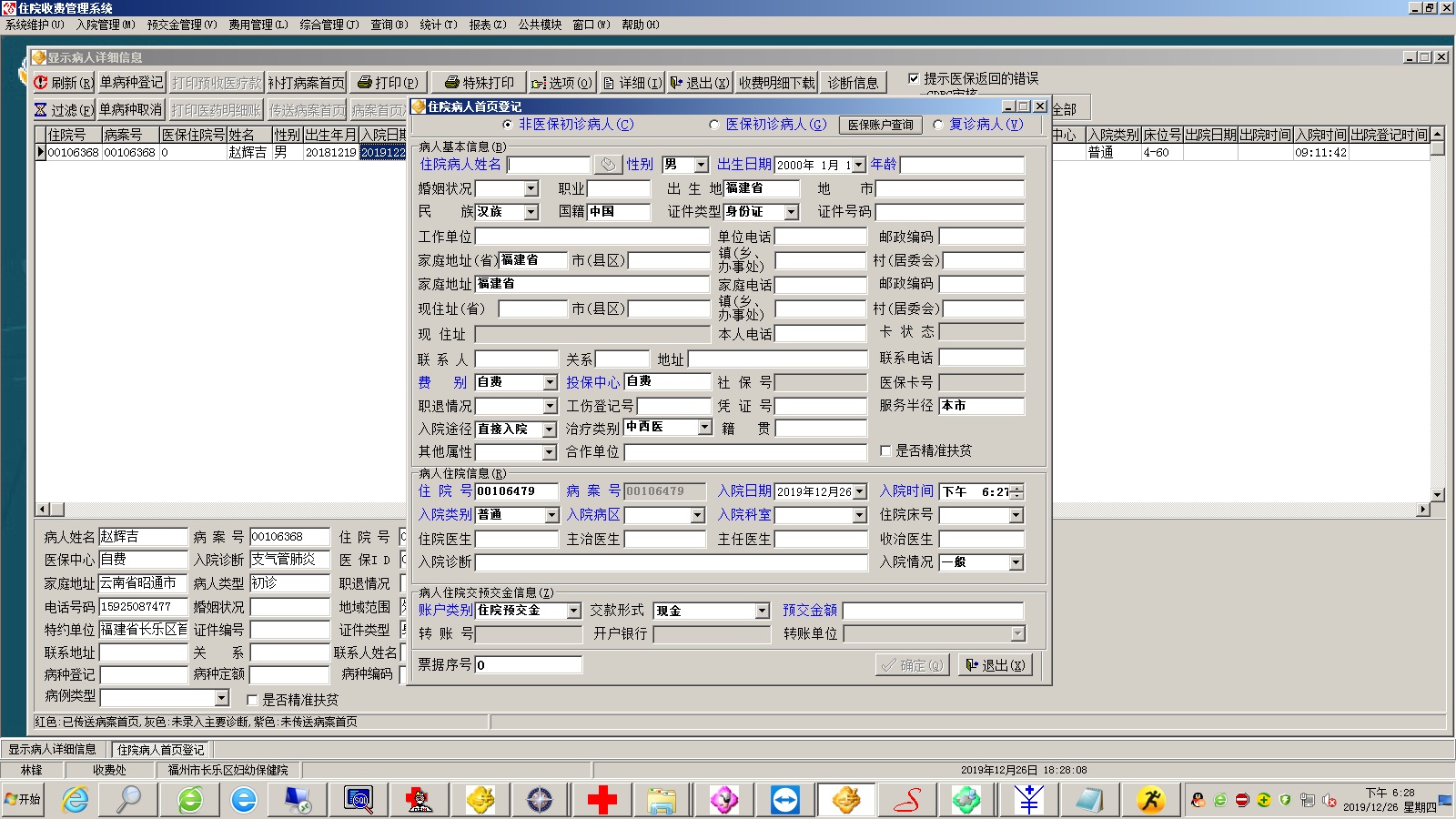Screen dimensions: 1456x819
Task: Check 是否精准扶贫 below 病例类型 in the details window
Action: (x=252, y=700)
